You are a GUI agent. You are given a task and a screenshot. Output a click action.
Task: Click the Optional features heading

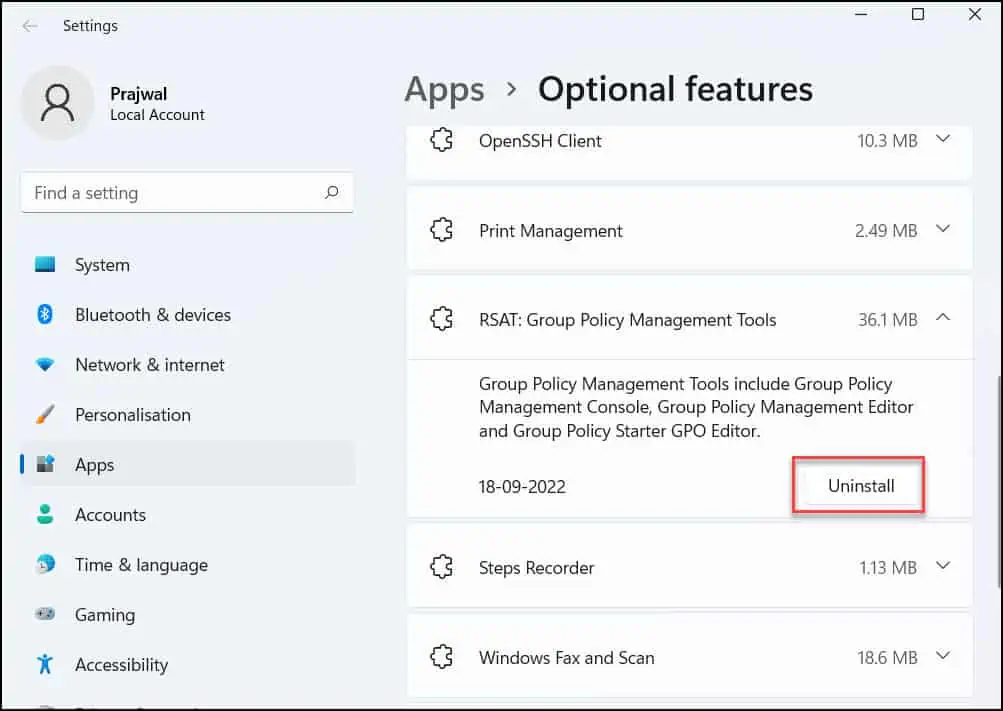click(675, 89)
